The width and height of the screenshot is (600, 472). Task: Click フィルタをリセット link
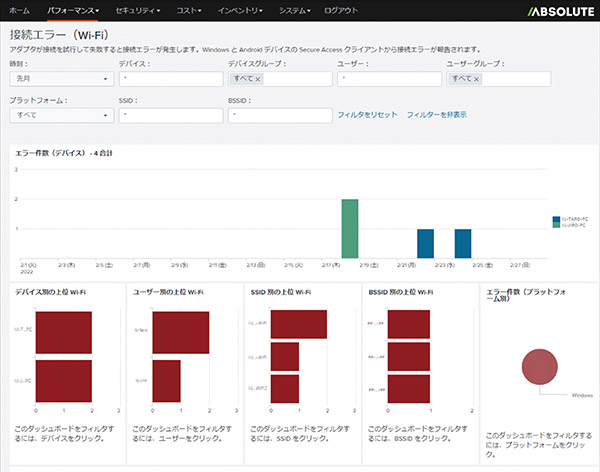click(x=366, y=115)
